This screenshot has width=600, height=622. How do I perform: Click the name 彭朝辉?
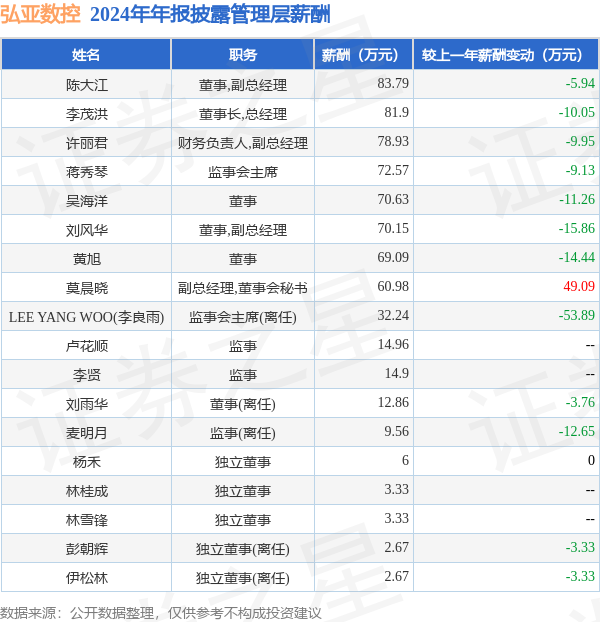point(86,549)
